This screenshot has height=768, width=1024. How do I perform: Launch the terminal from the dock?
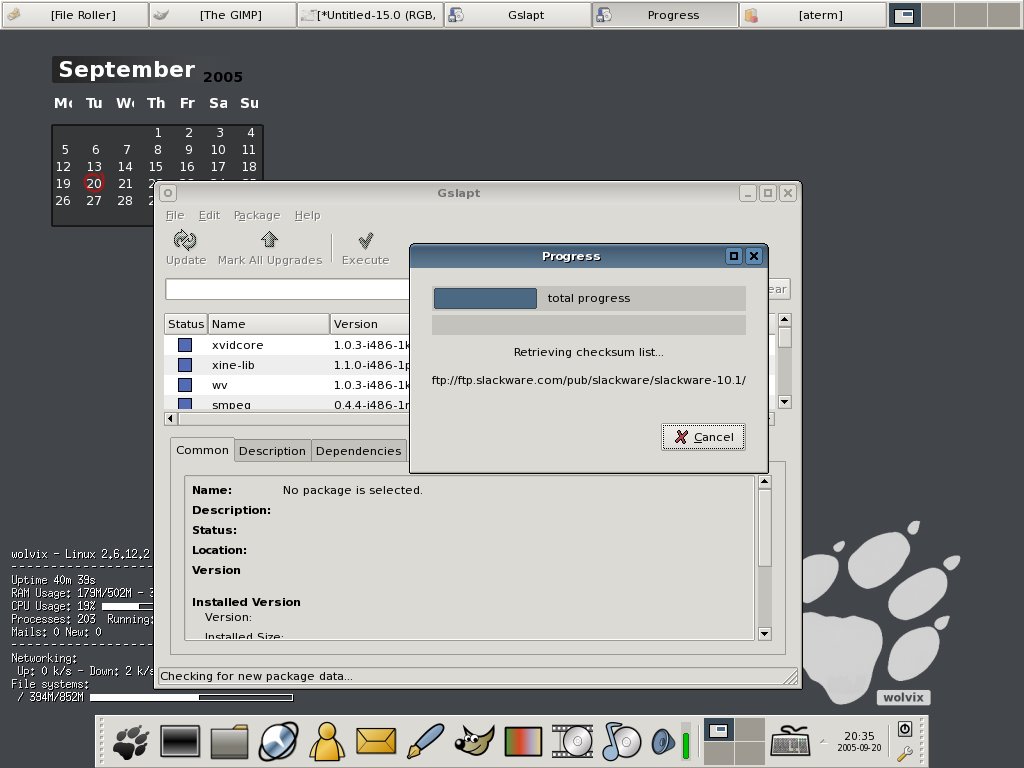pos(180,742)
